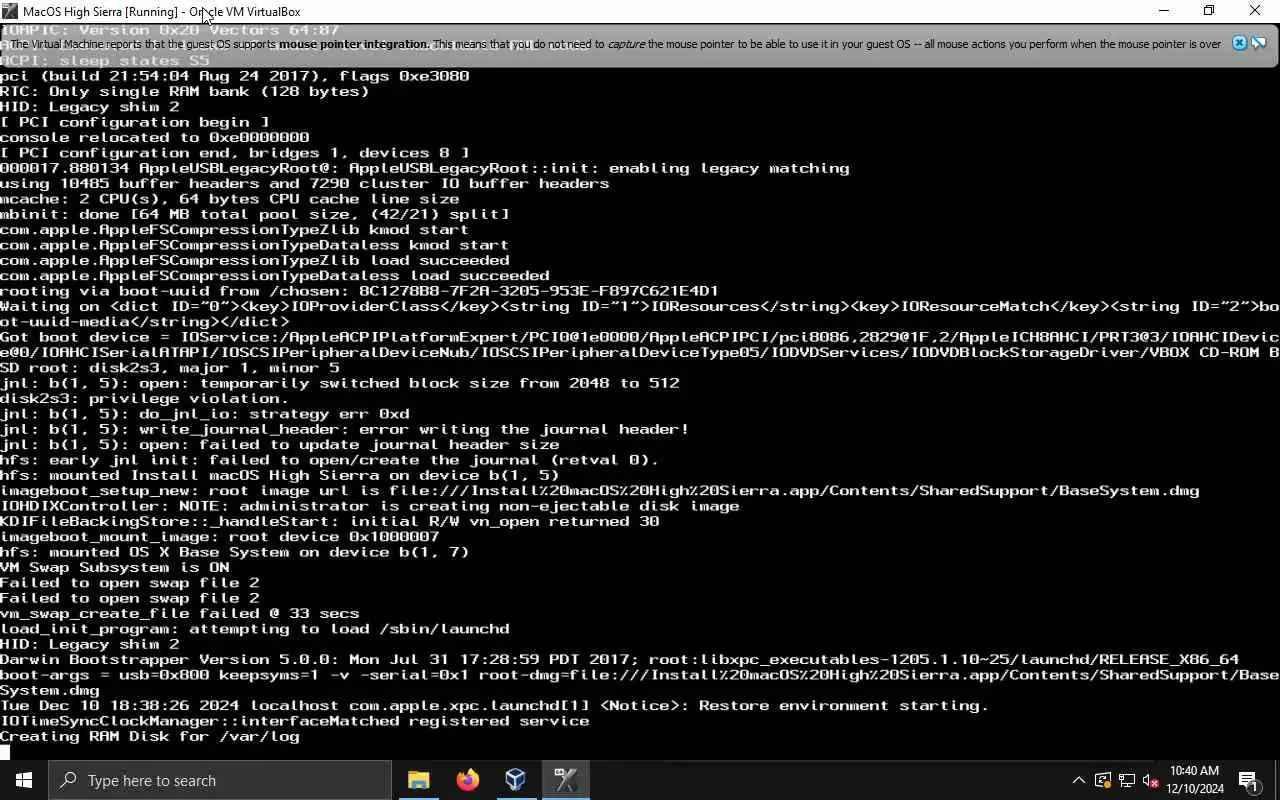The height and width of the screenshot is (800, 1280).
Task: Open the clock showing 10:40 AM
Action: [1194, 780]
